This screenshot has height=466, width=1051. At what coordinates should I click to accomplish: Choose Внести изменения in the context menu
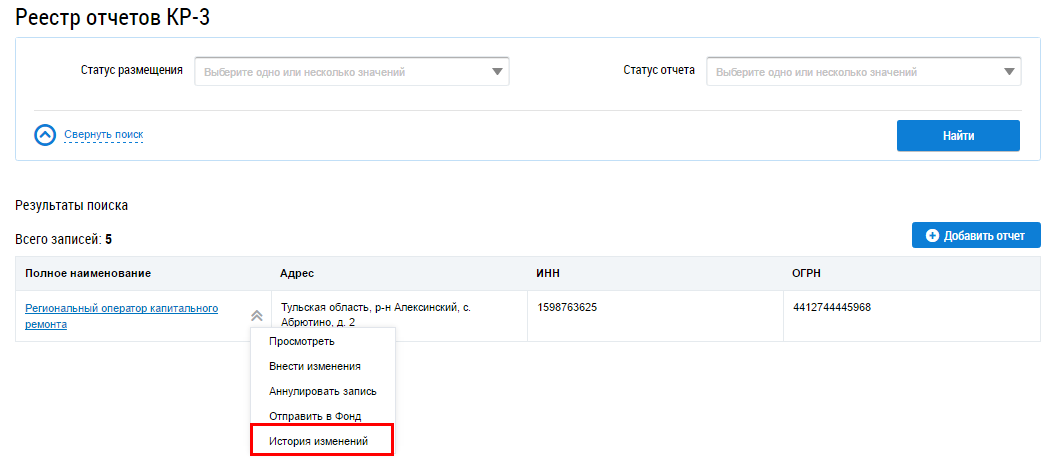[x=315, y=366]
